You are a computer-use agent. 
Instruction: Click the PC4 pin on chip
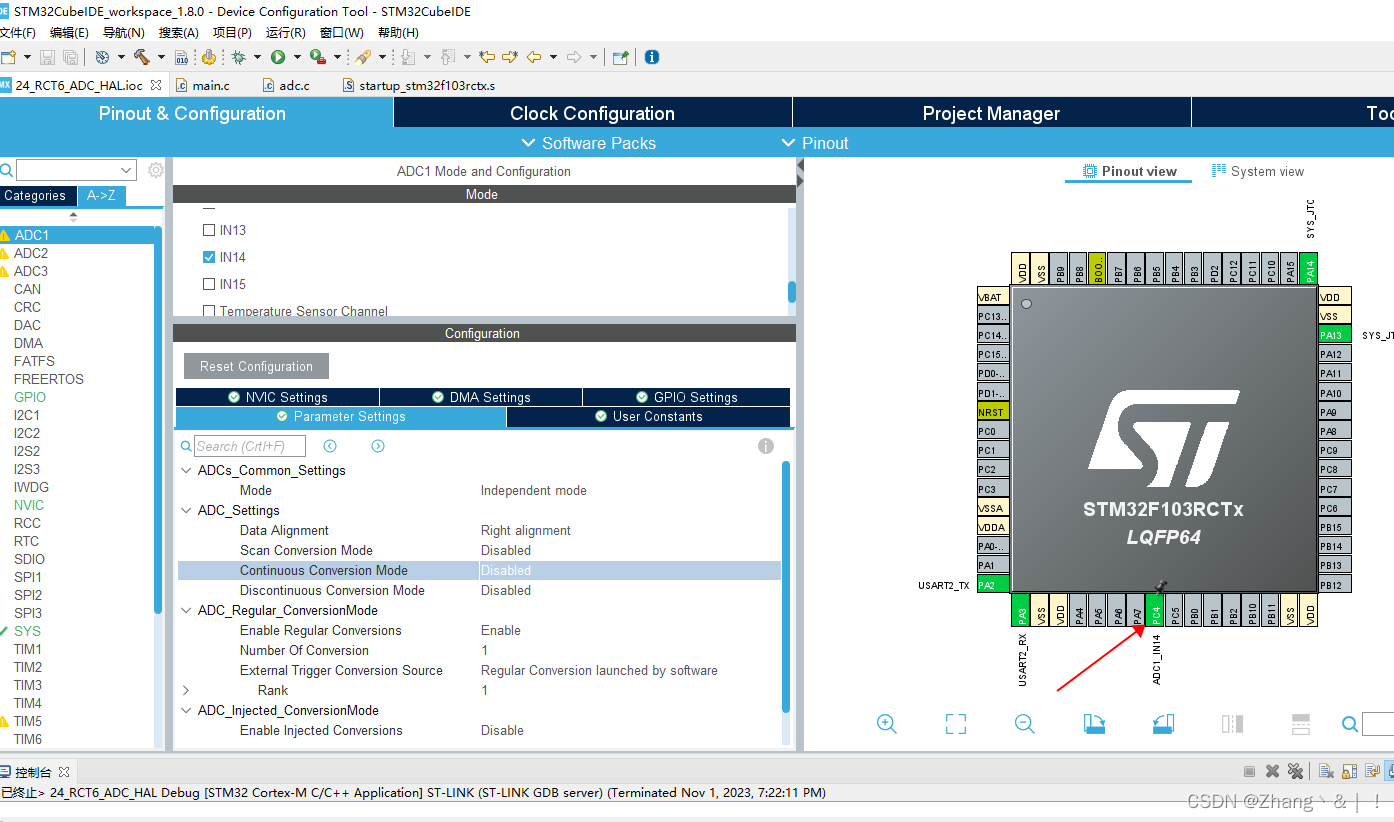click(x=1156, y=610)
